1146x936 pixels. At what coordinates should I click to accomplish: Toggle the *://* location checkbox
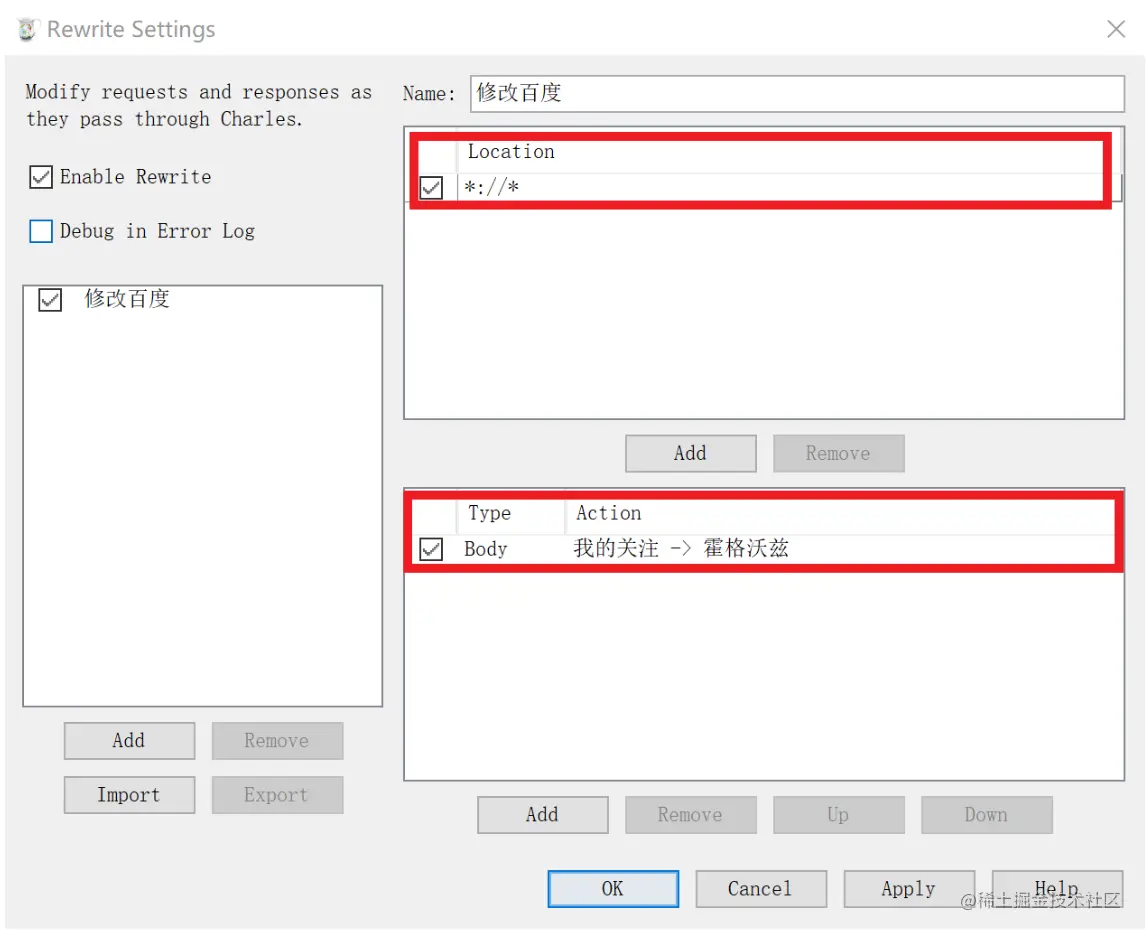click(431, 188)
